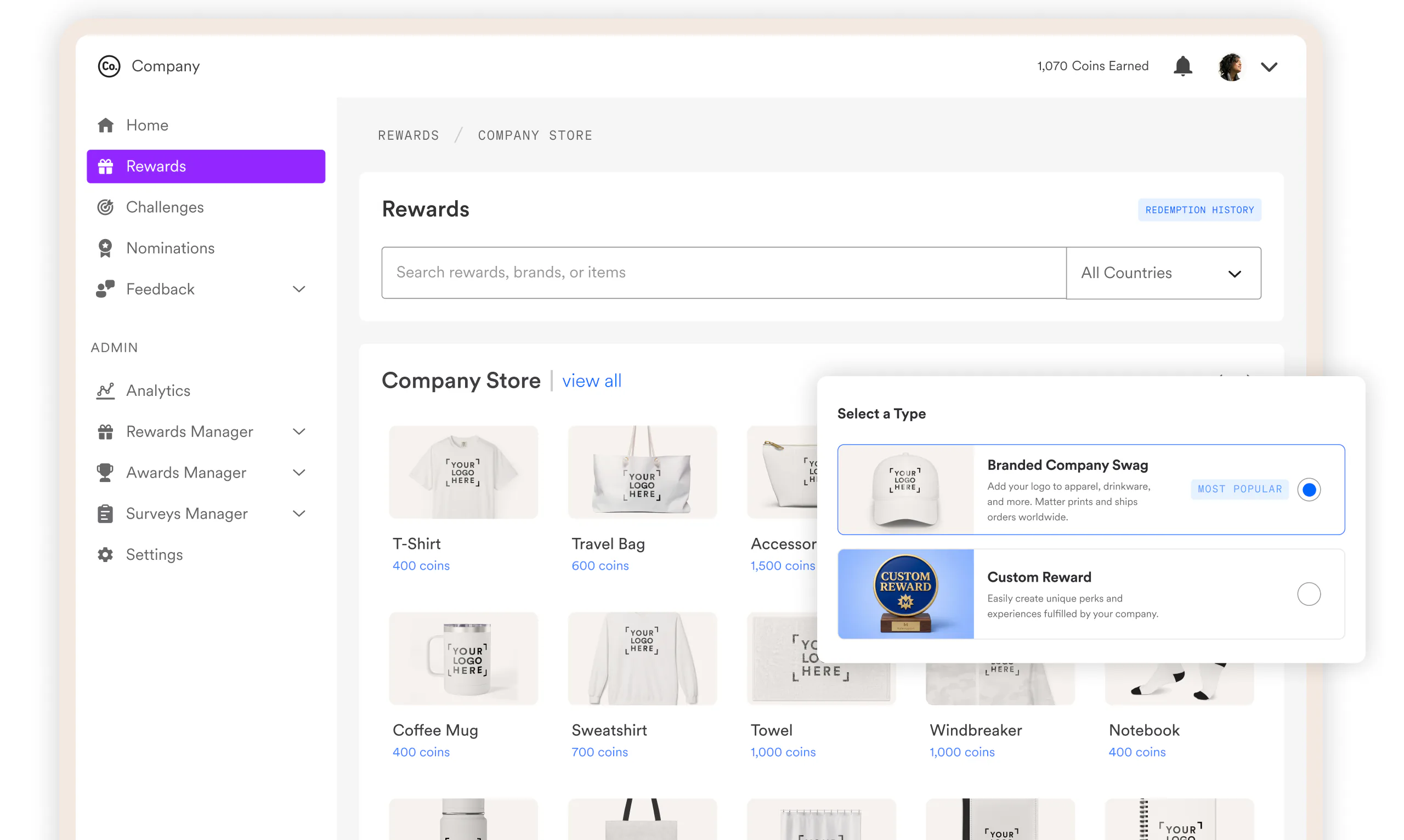Click the Feedback chat icon
Screen dimensions: 1404x840
105,288
